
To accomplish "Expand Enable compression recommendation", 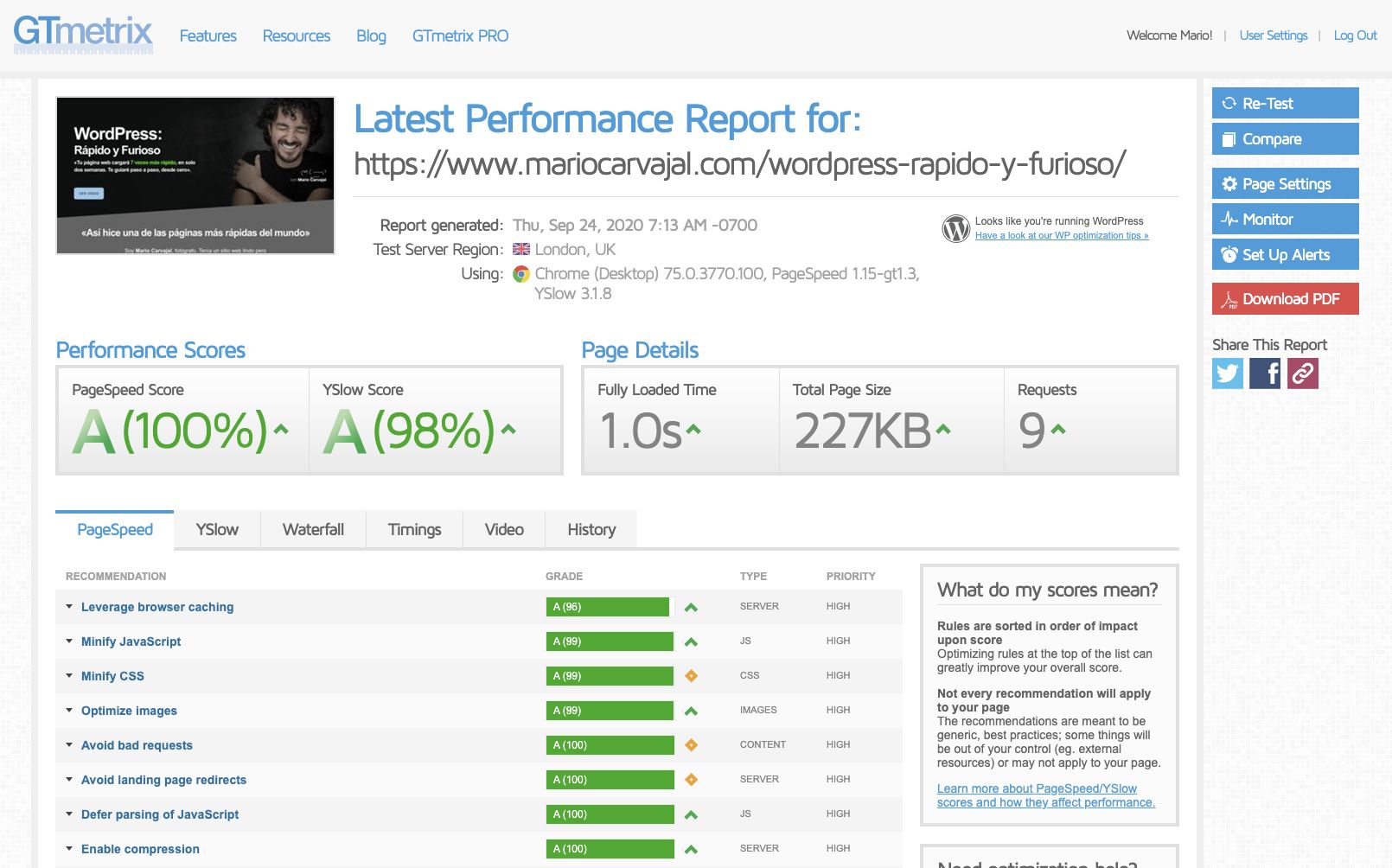I will click(x=140, y=849).
